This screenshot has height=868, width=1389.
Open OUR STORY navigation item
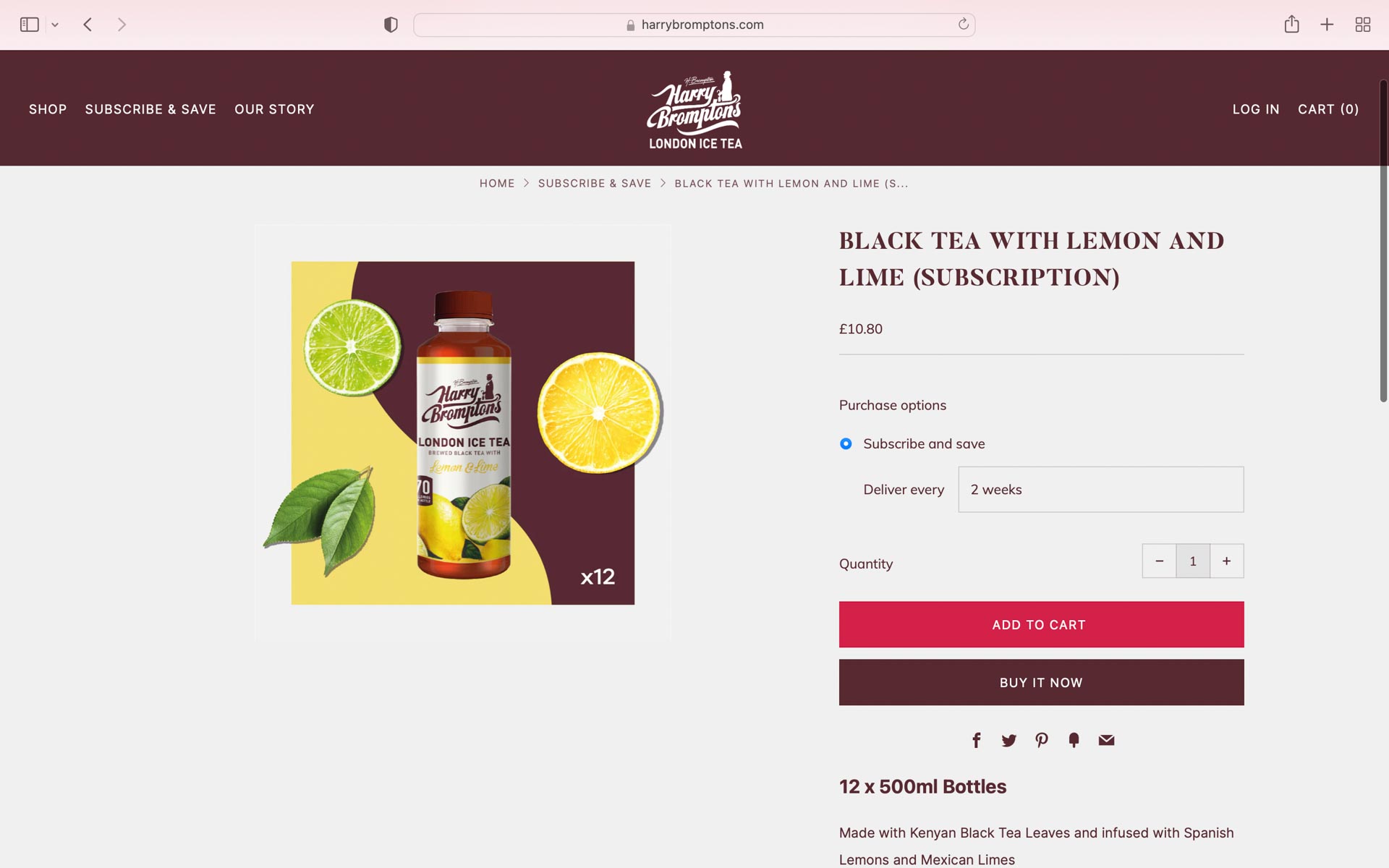point(274,109)
